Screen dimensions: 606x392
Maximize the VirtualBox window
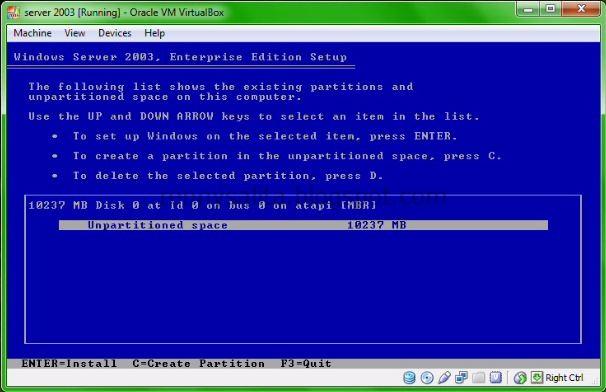pyautogui.click(x=550, y=9)
